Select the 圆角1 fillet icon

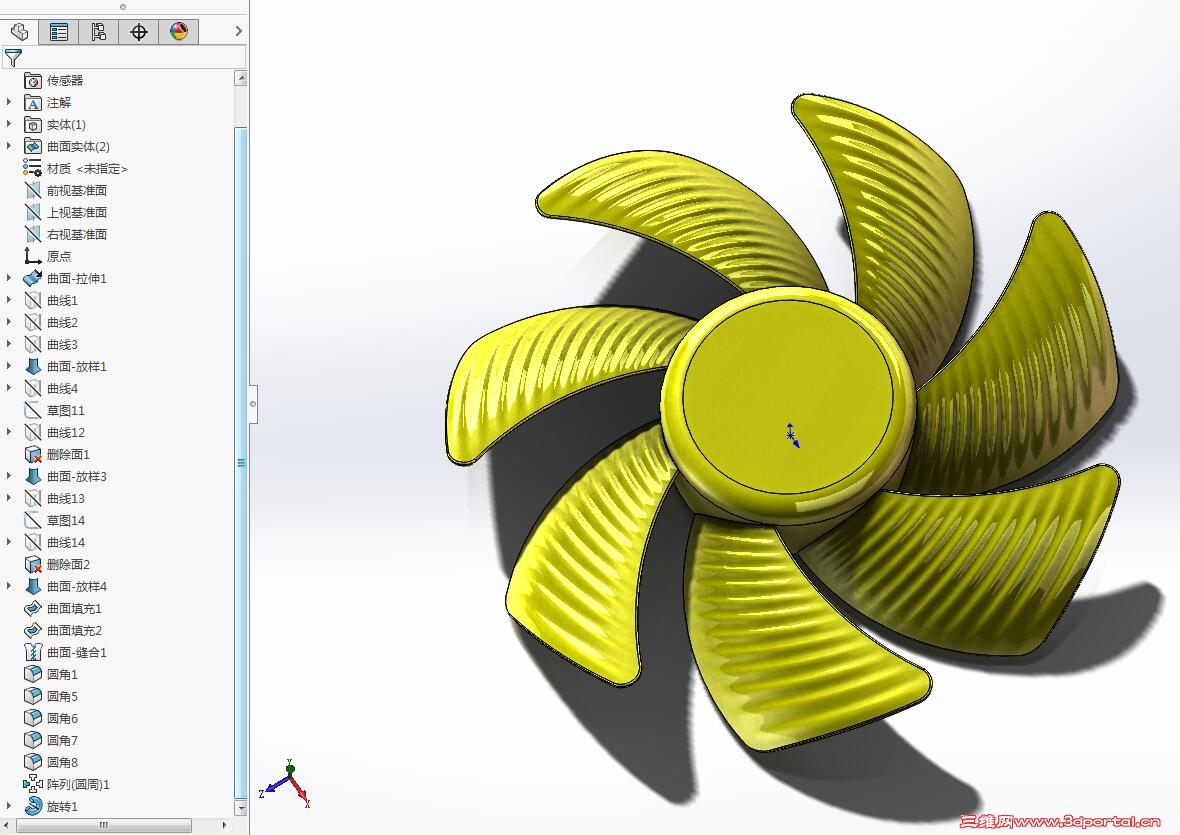[32, 674]
